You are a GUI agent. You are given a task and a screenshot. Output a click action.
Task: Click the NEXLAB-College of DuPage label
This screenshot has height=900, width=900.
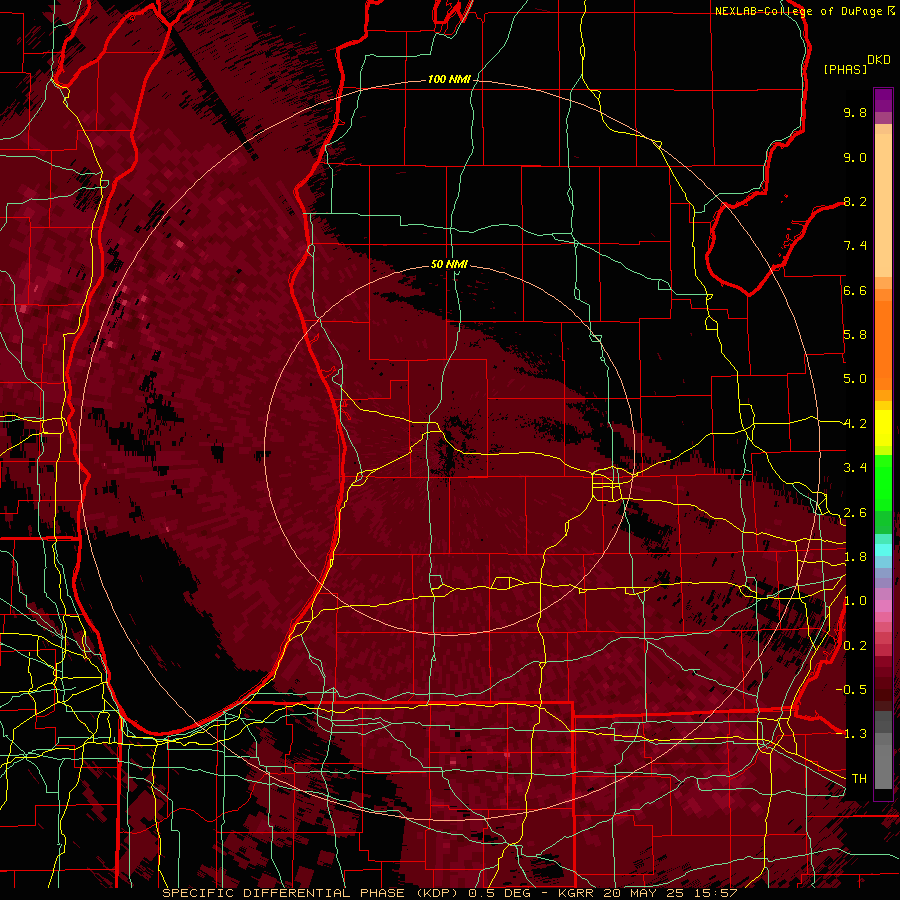click(798, 11)
